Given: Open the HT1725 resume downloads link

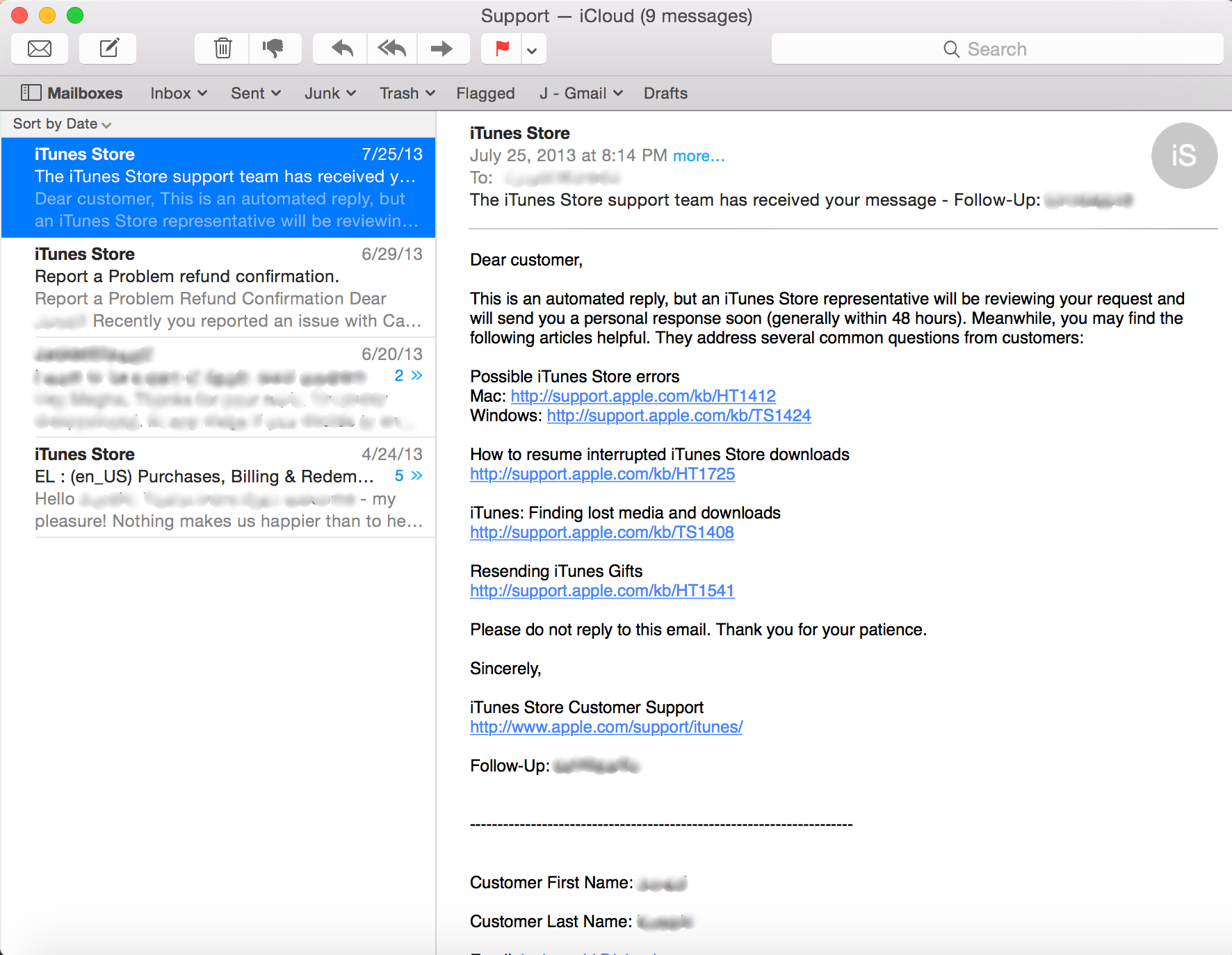Looking at the screenshot, I should pyautogui.click(x=602, y=474).
